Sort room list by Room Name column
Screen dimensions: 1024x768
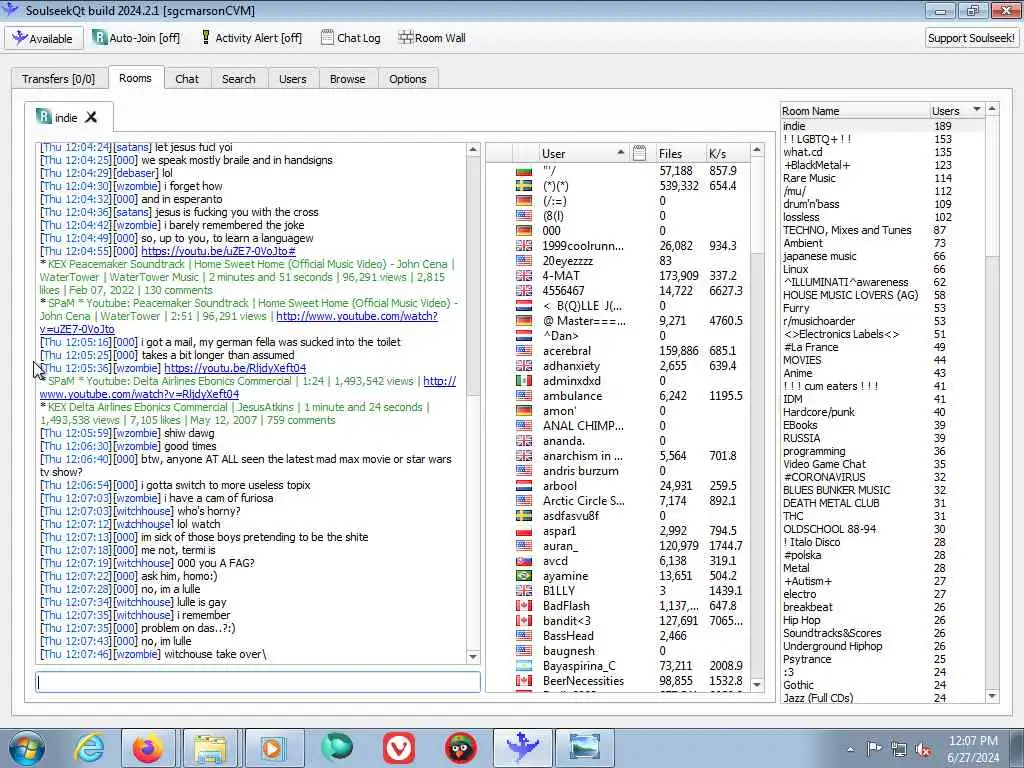(x=855, y=110)
